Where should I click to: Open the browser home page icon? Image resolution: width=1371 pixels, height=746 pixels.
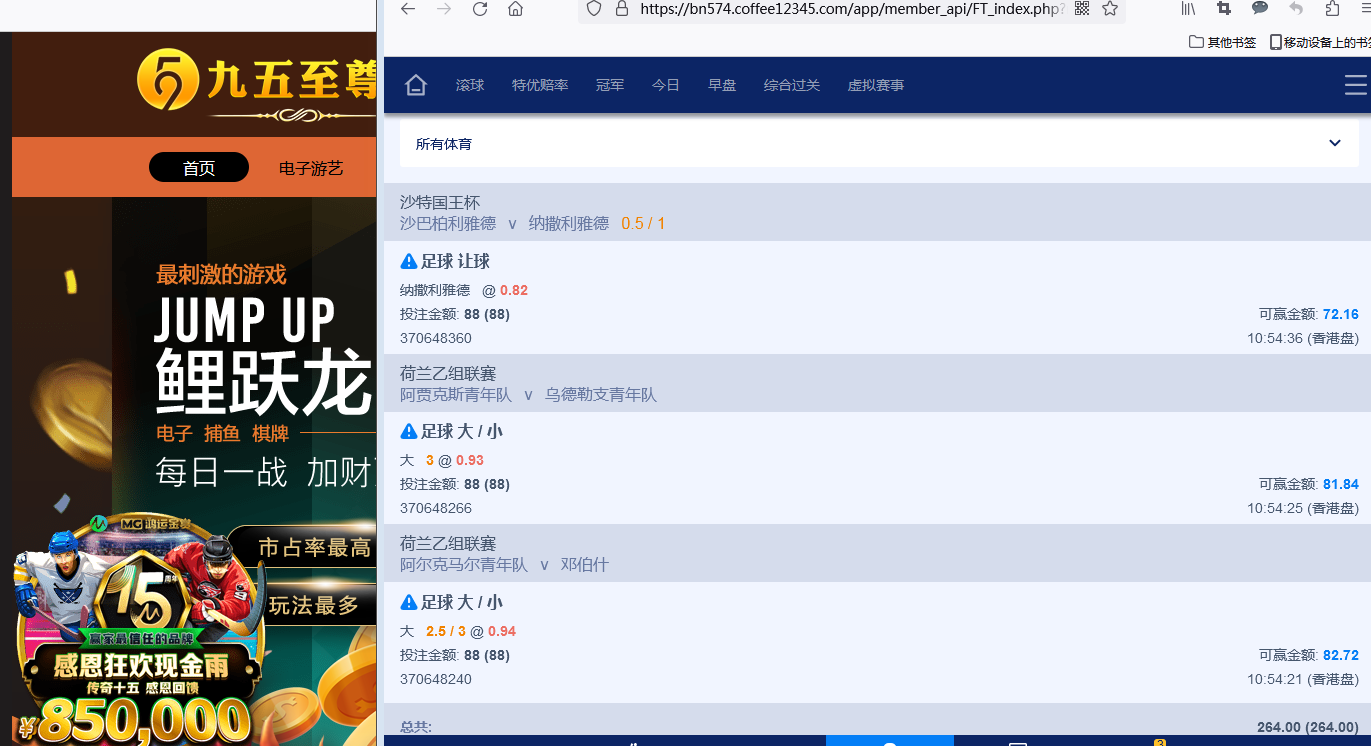click(x=515, y=9)
